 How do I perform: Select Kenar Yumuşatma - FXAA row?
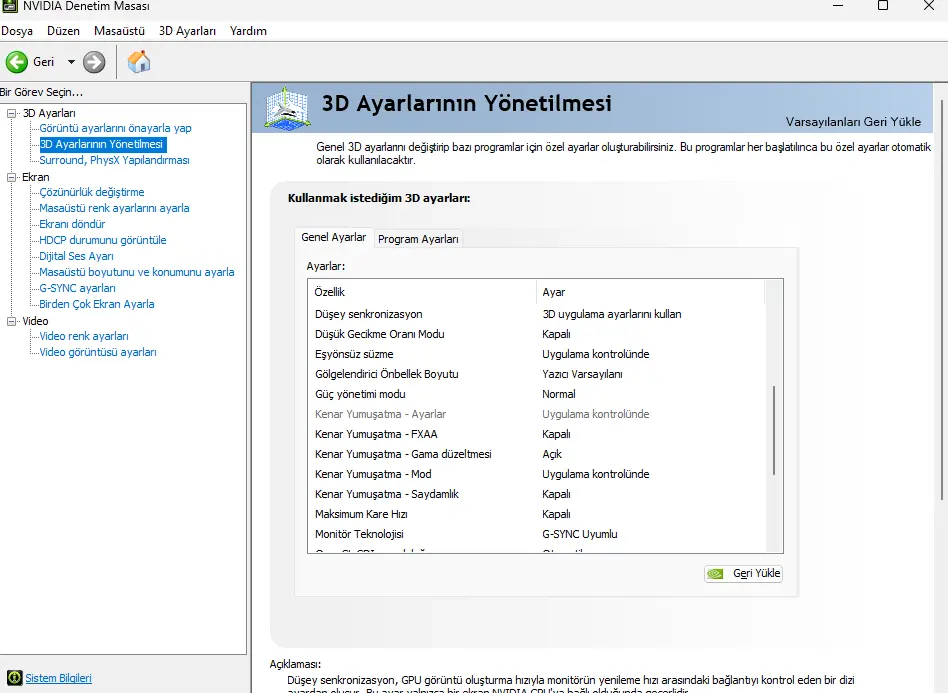pos(536,434)
